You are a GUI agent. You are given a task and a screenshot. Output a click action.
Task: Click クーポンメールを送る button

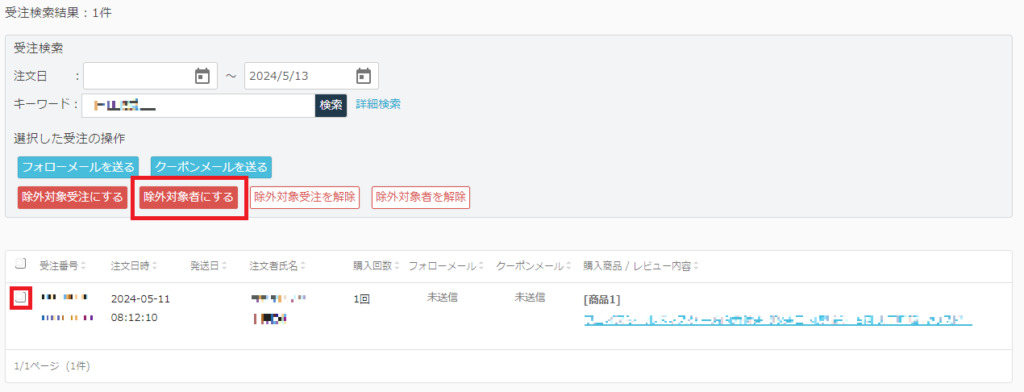click(211, 167)
